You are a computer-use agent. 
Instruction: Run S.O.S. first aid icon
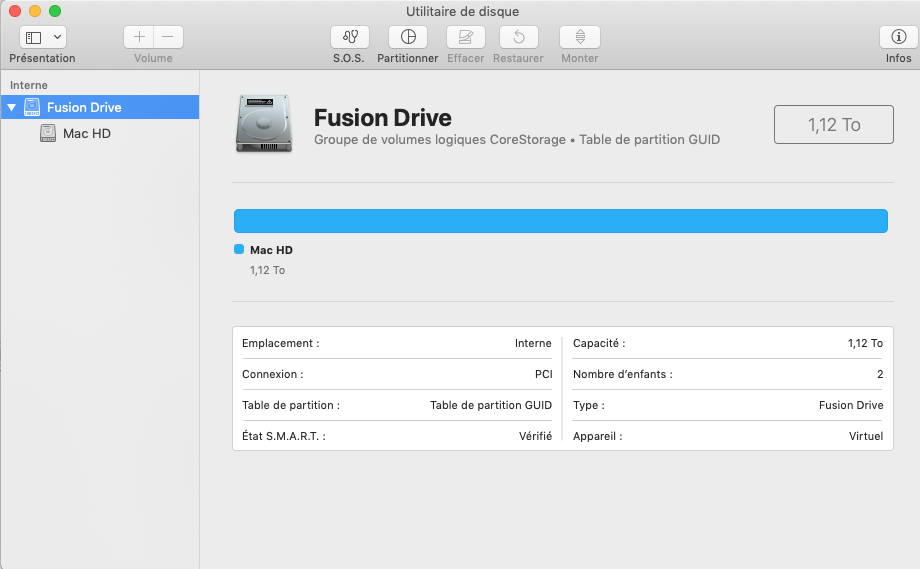click(350, 37)
